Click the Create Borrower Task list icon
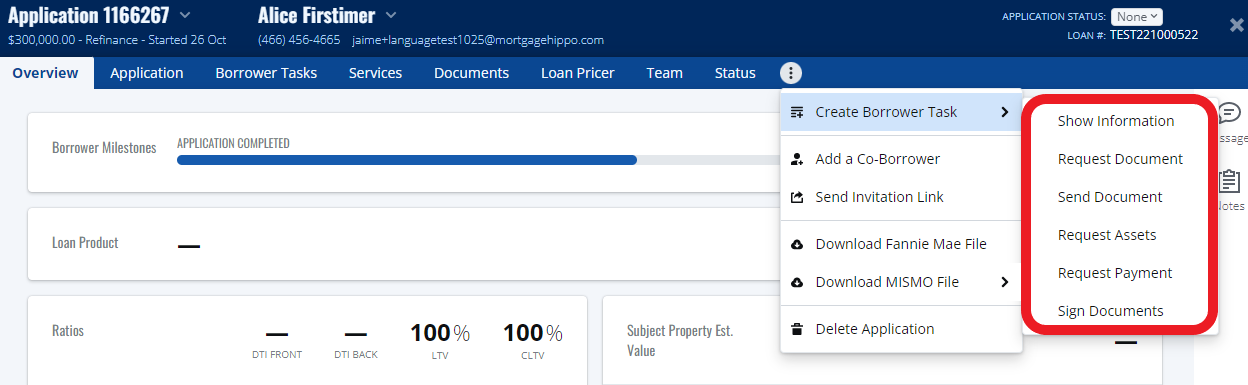This screenshot has width=1248, height=385. [x=797, y=112]
